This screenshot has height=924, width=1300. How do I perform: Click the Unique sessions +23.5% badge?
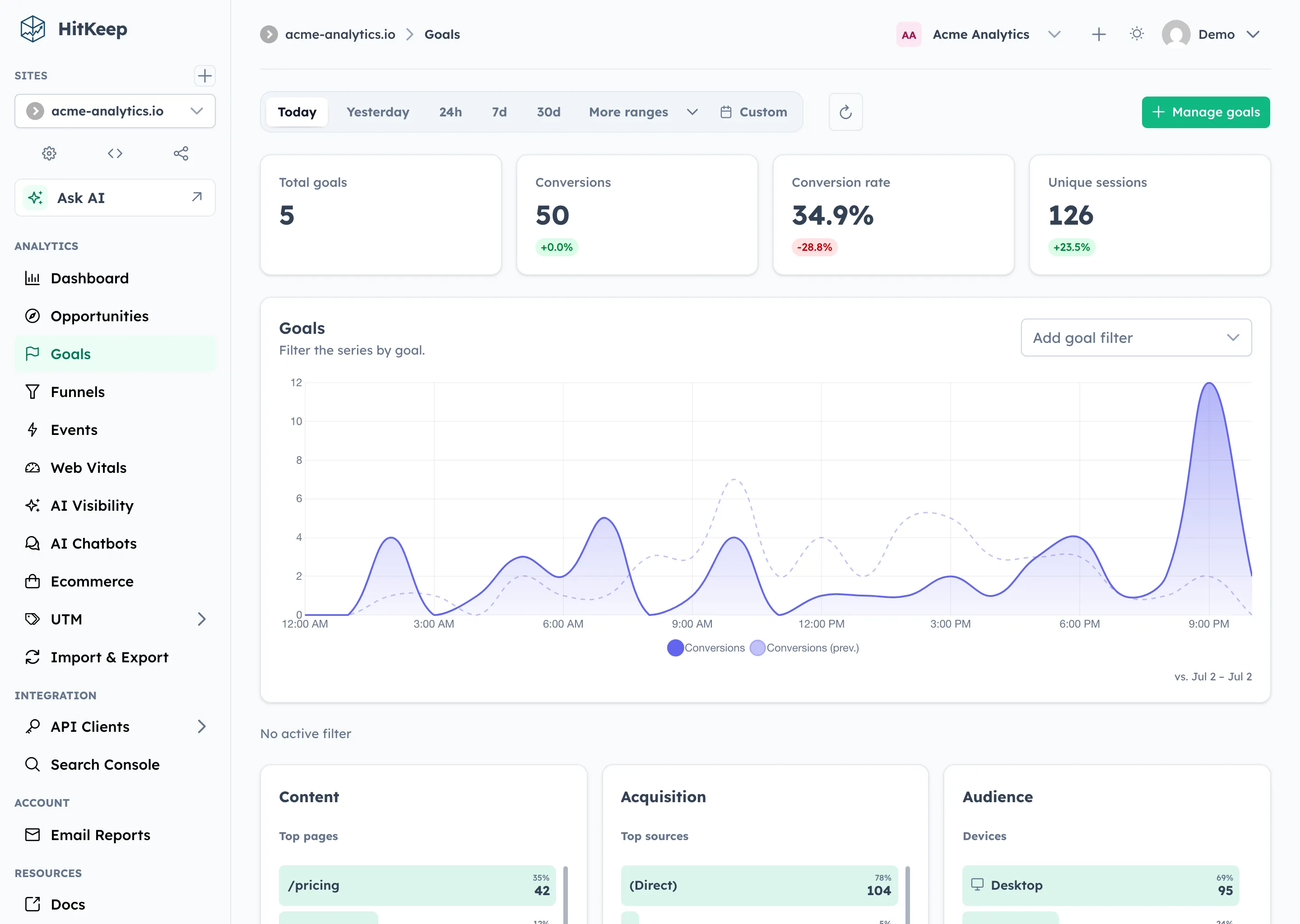1071,247
